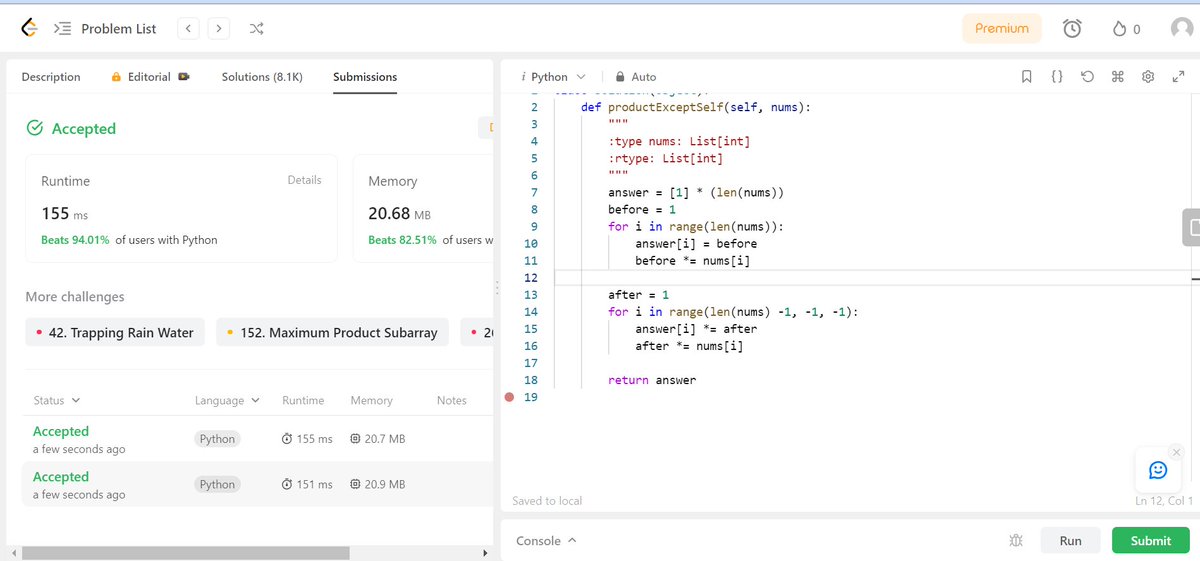Open the side panel handle at right edge
1200x561 pixels.
click(x=1191, y=227)
